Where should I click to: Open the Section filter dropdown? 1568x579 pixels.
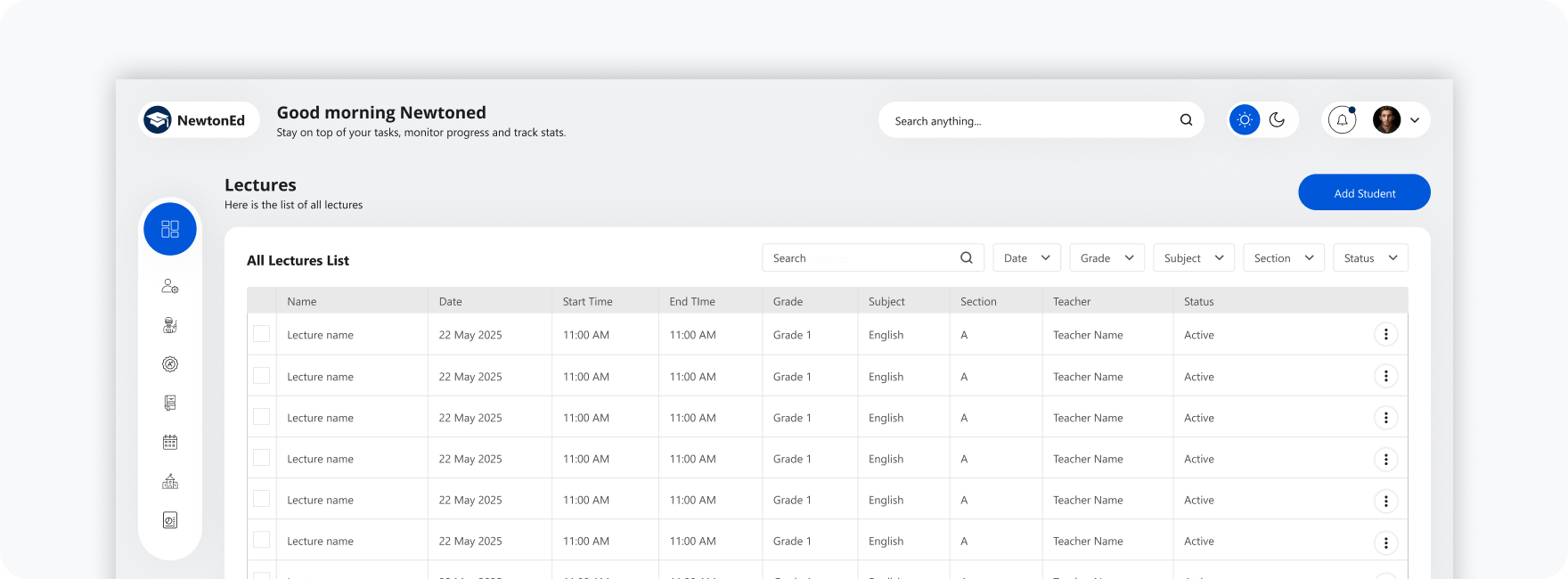point(1284,257)
